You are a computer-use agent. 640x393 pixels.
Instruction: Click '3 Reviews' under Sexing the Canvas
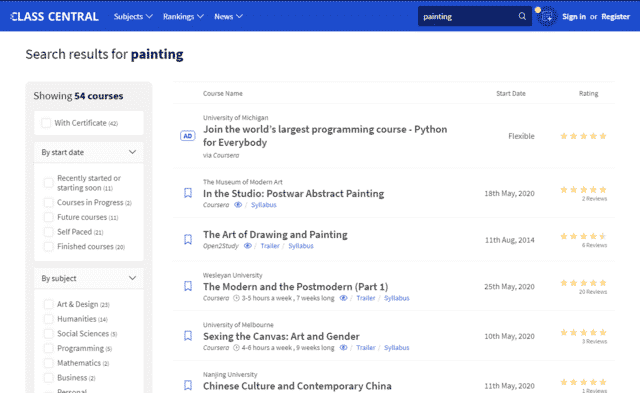[594, 342]
